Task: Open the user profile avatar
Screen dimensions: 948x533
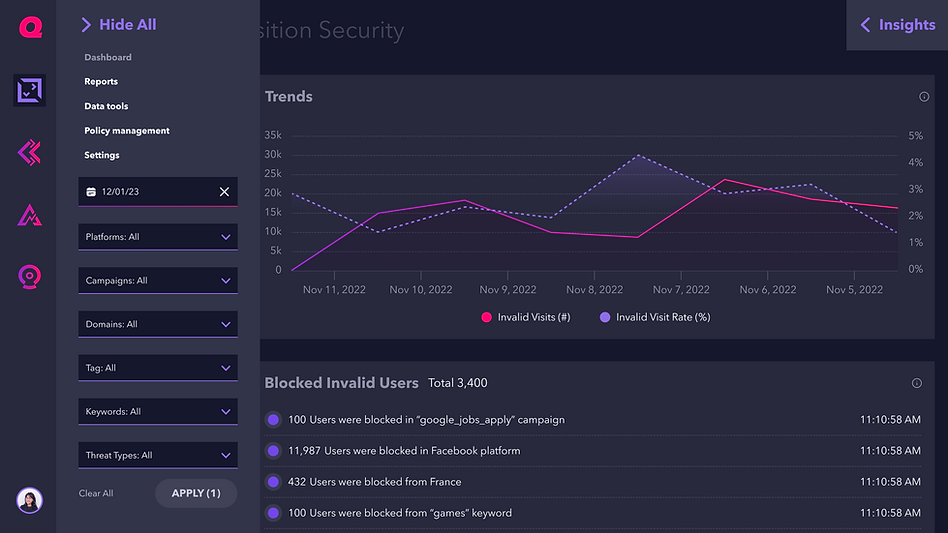Action: 29,500
